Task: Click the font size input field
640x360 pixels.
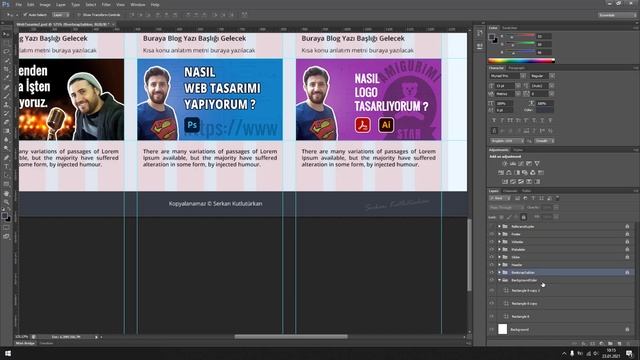Action: click(506, 86)
